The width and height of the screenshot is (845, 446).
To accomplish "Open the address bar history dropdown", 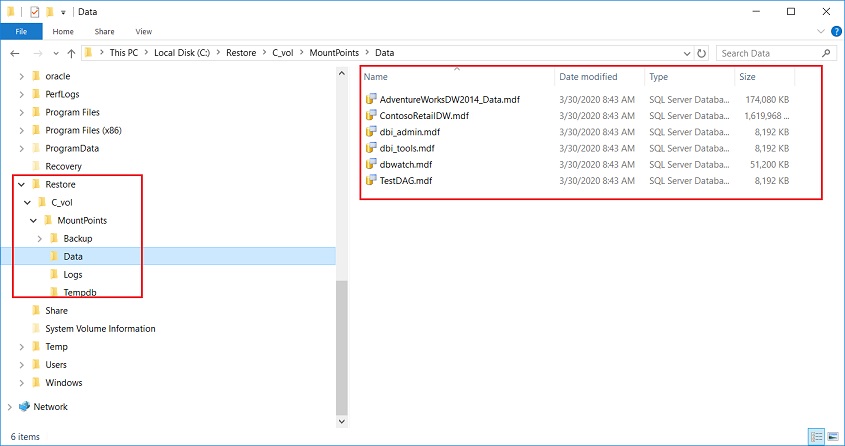I will pyautogui.click(x=687, y=53).
